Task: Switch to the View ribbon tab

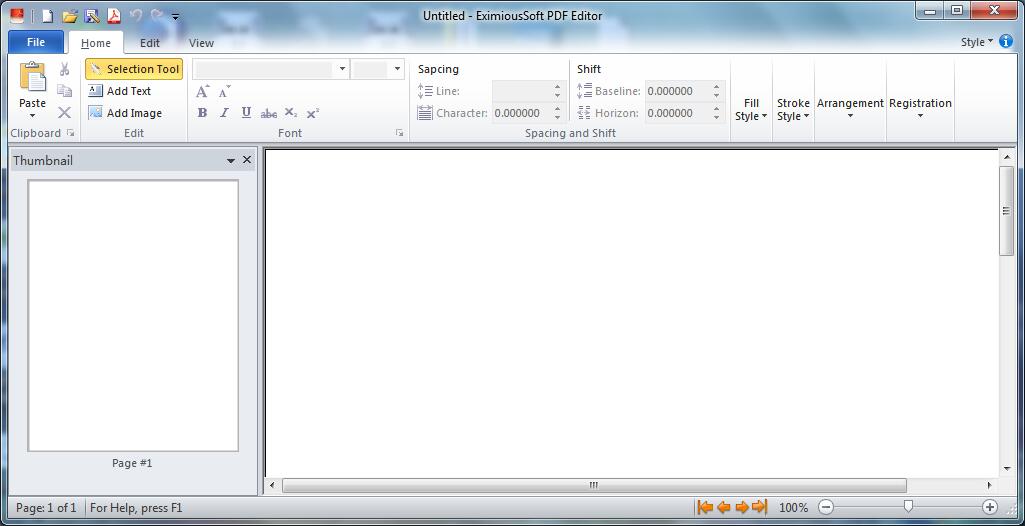Action: coord(201,43)
